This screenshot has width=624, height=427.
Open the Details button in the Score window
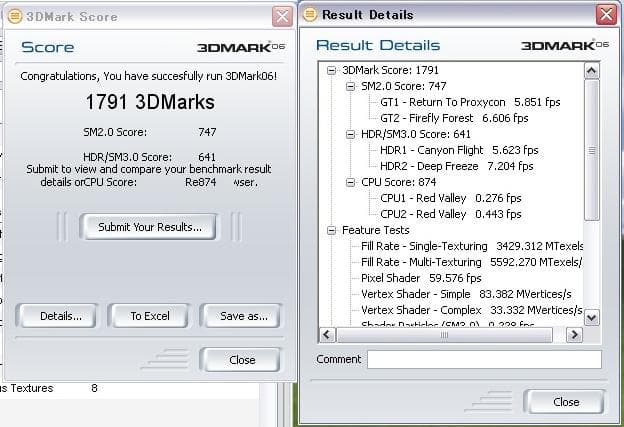pos(60,316)
